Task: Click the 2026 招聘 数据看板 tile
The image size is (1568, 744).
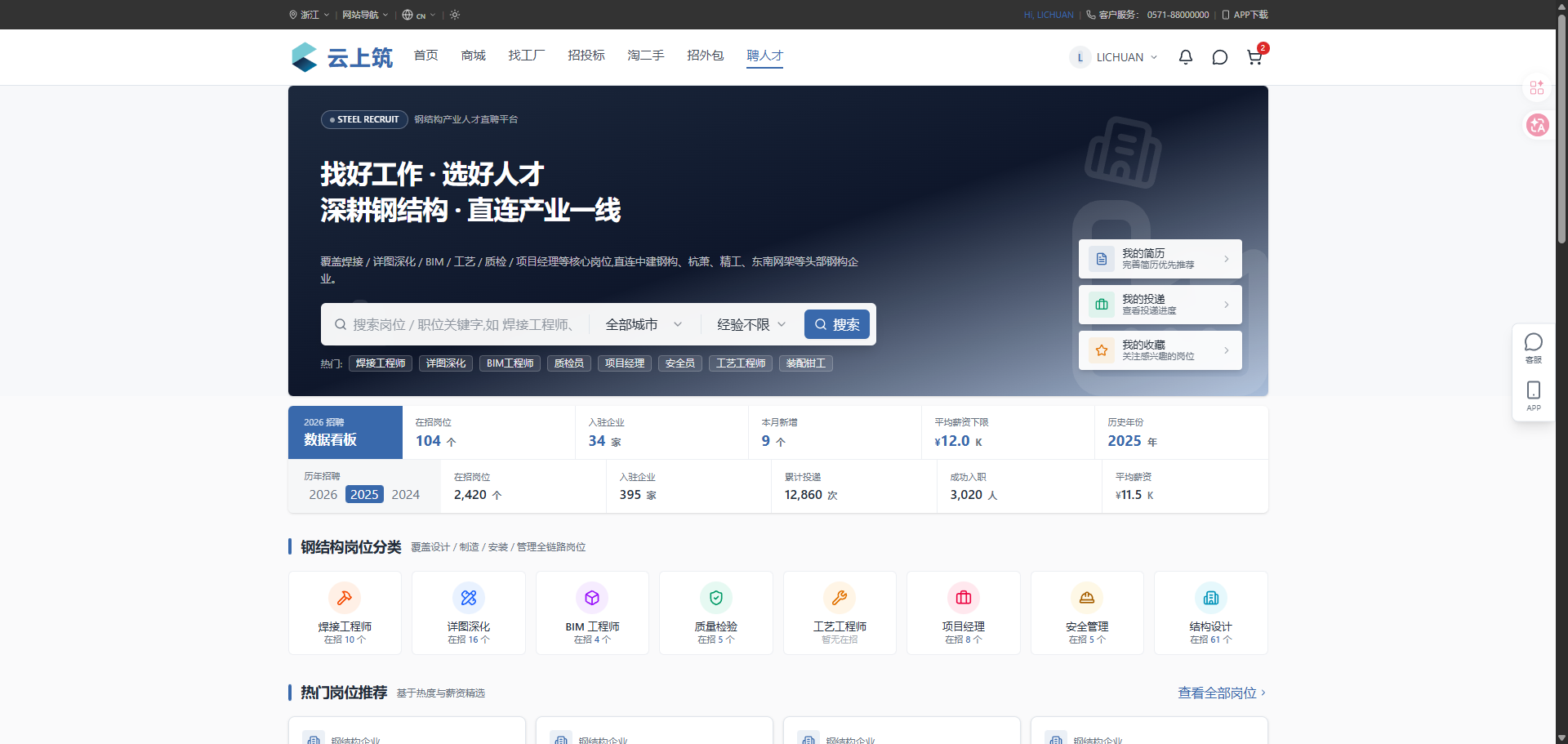Action: click(345, 432)
